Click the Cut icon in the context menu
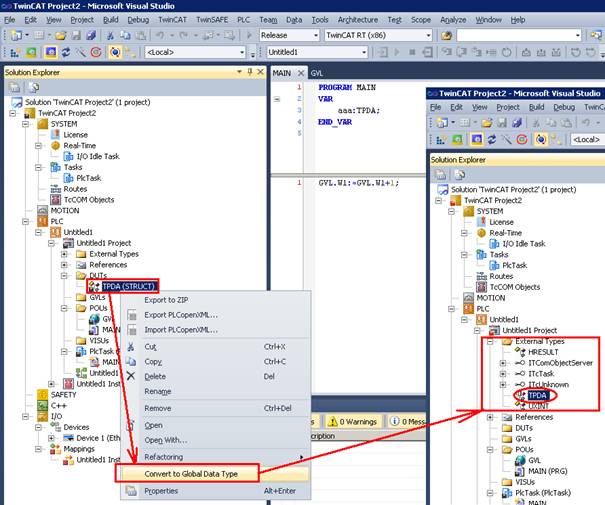605x505 pixels. pyautogui.click(x=130, y=347)
